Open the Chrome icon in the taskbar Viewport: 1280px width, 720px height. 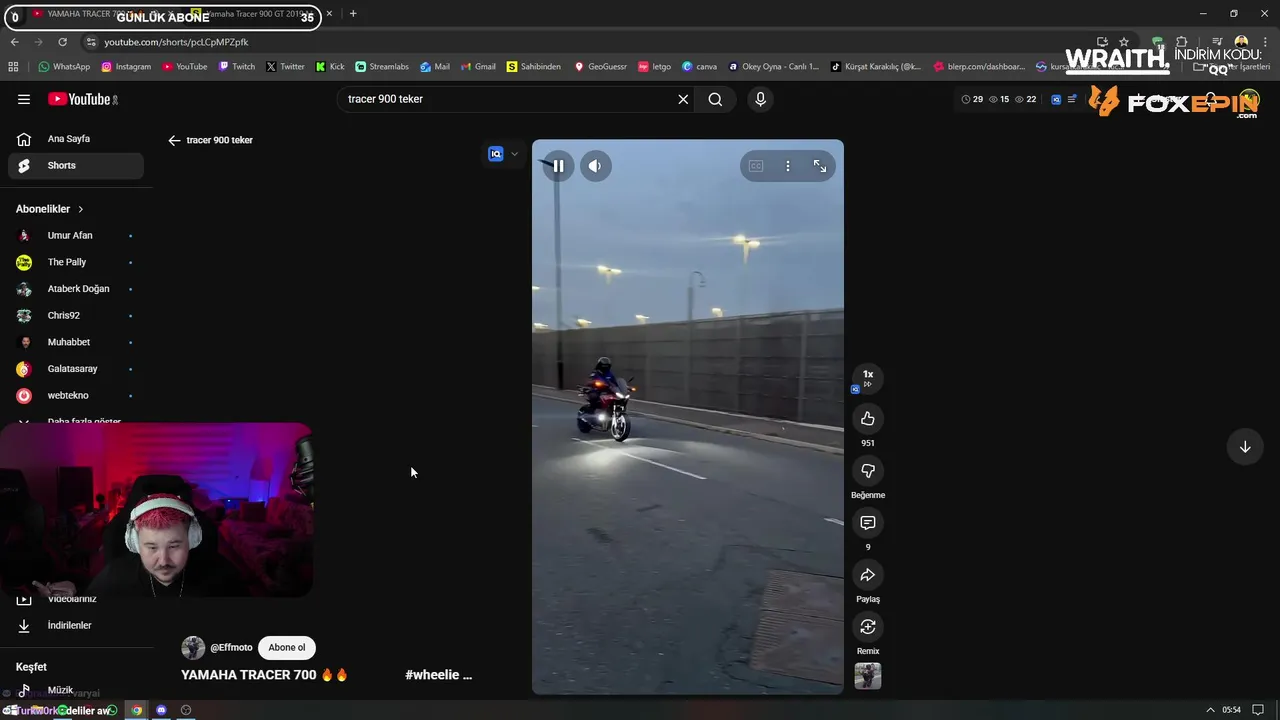(x=137, y=710)
